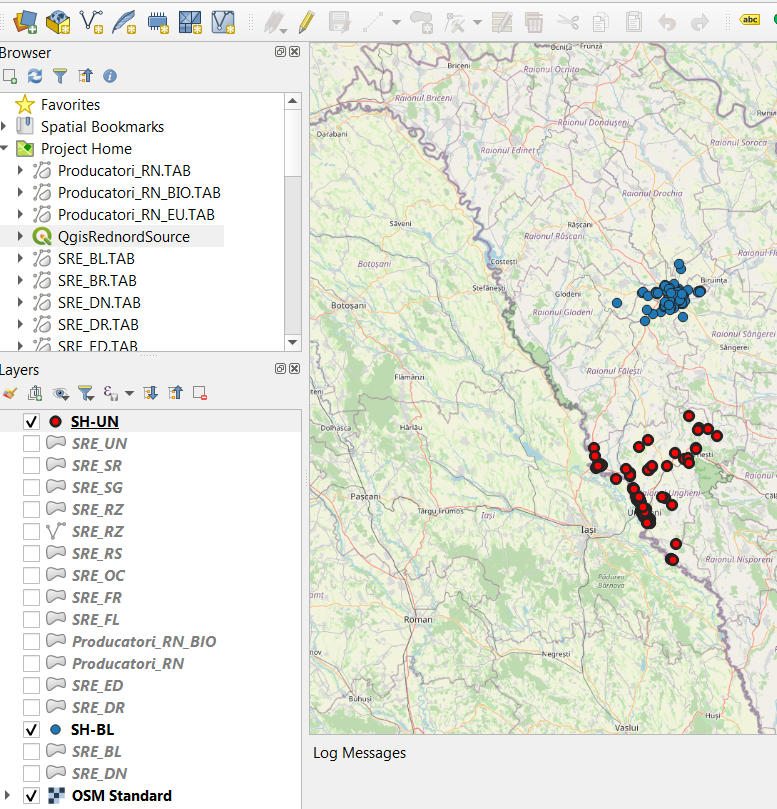
Task: Expand the OSM Standard layer group
Action: [x=9, y=796]
